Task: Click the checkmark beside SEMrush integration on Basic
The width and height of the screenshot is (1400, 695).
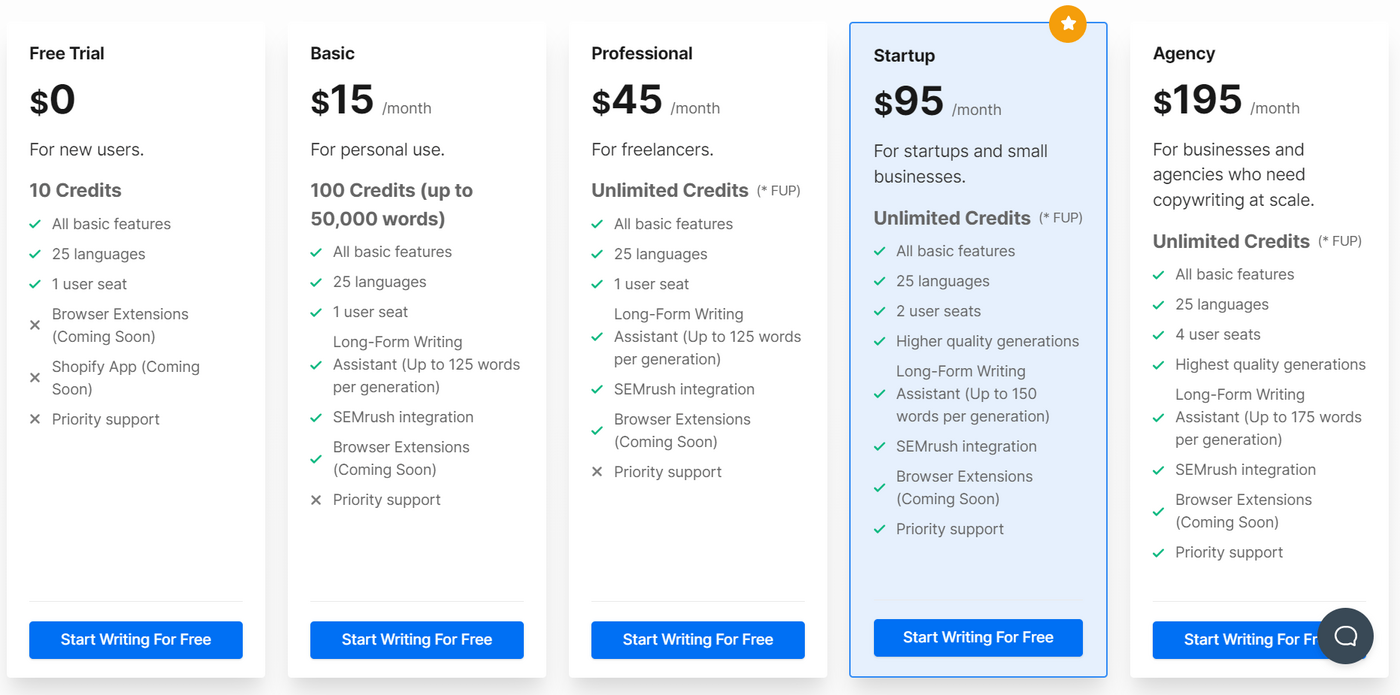Action: [316, 417]
